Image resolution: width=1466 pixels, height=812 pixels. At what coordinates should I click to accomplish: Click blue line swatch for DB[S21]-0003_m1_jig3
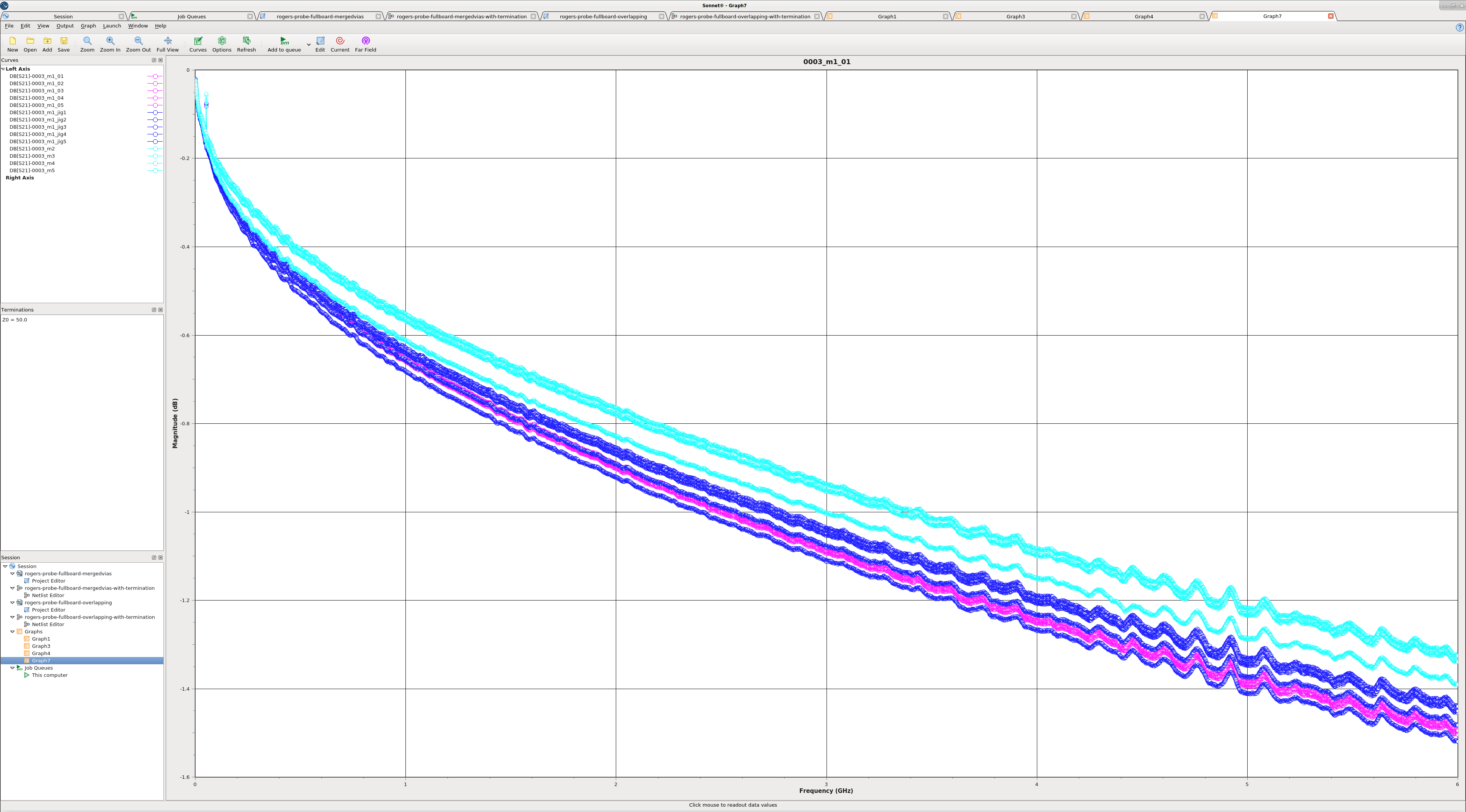click(x=155, y=128)
